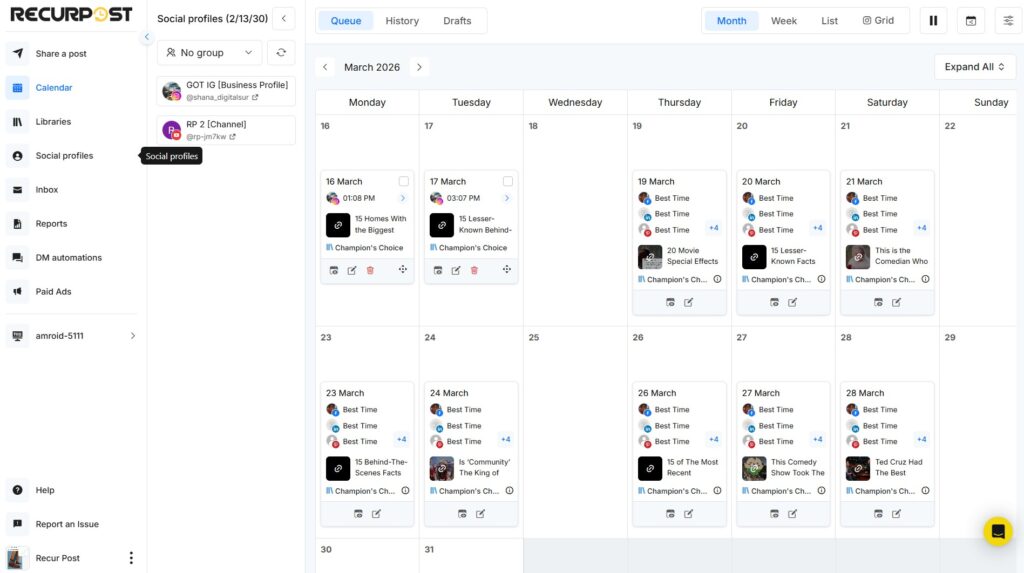Image resolution: width=1024 pixels, height=573 pixels.
Task: Edit the 28 March post
Action: point(897,514)
